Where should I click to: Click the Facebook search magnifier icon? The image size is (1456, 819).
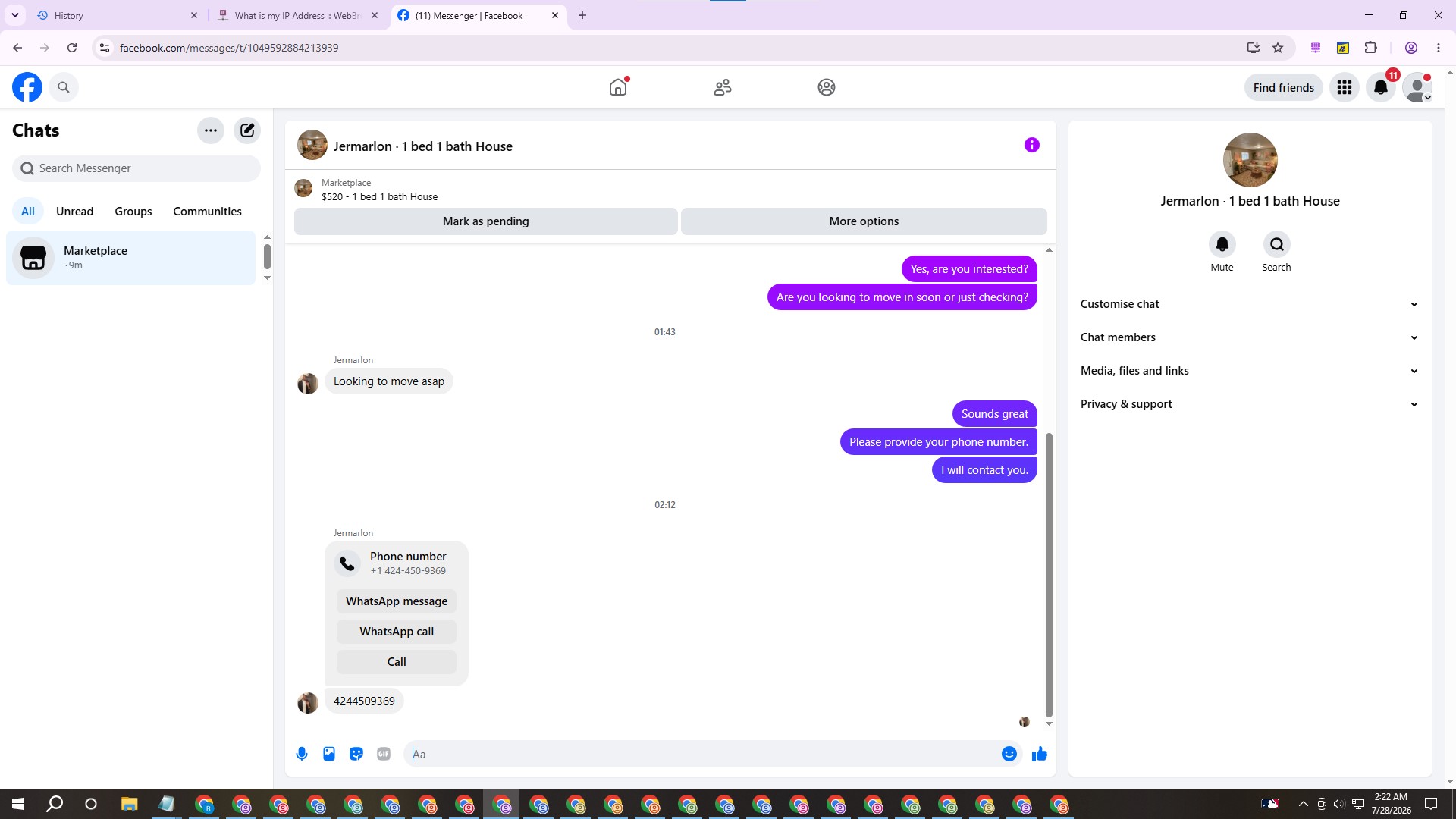tap(64, 87)
